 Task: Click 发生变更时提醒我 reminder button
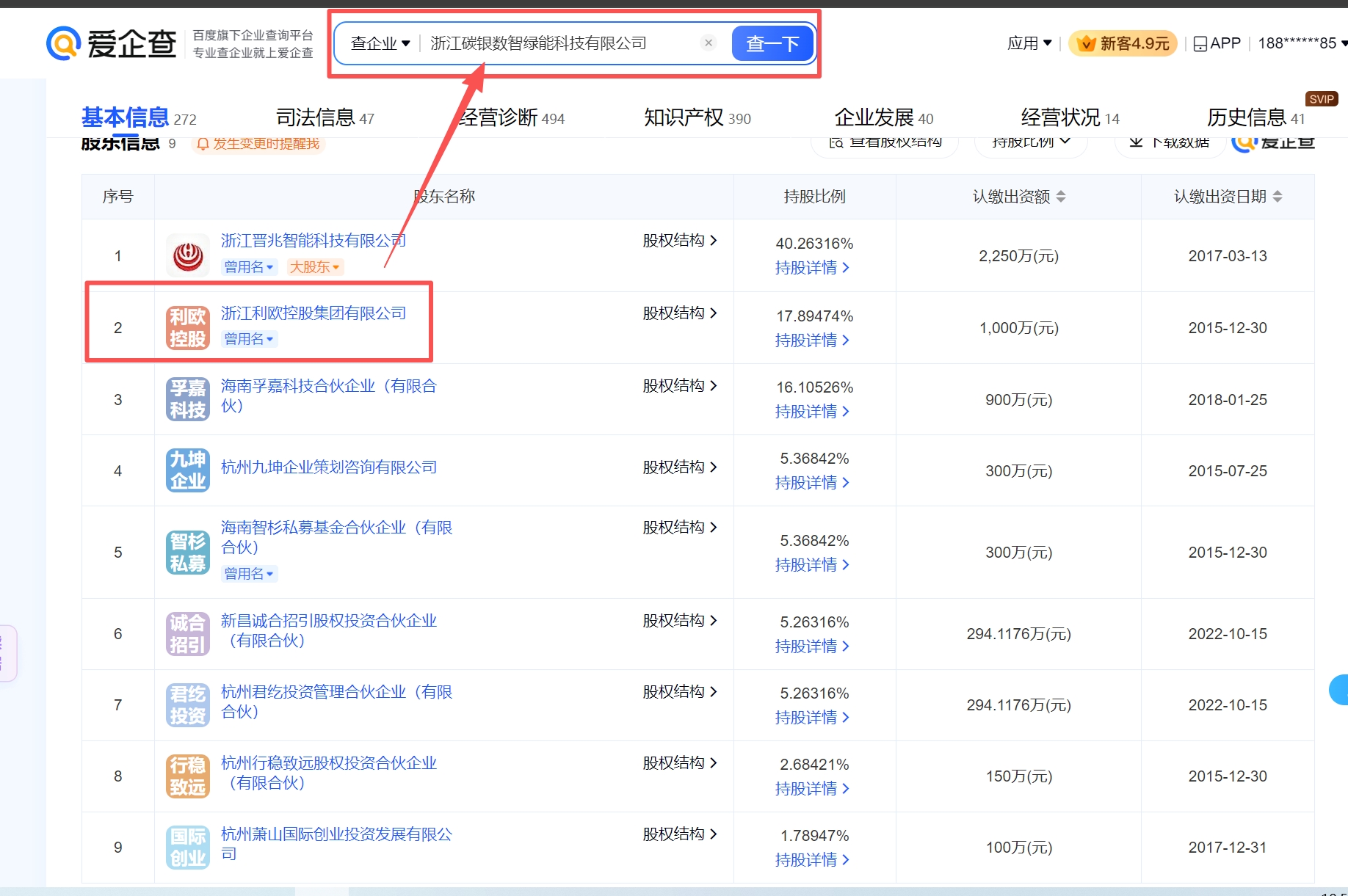click(258, 144)
